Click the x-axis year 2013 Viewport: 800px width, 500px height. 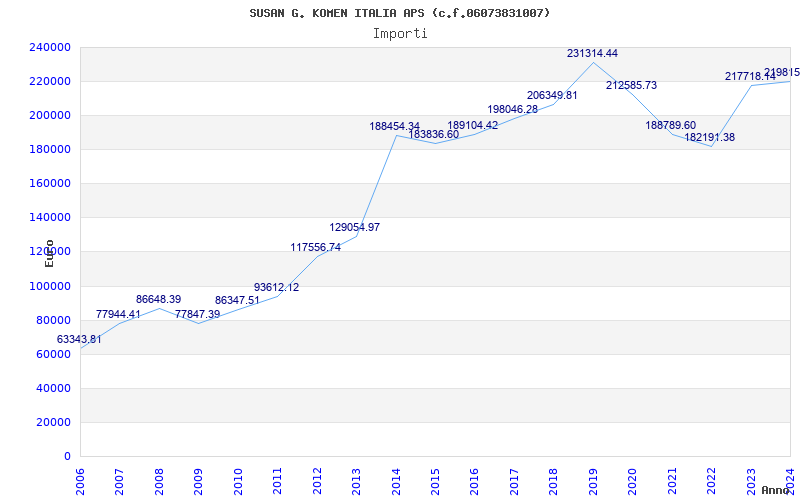(356, 482)
